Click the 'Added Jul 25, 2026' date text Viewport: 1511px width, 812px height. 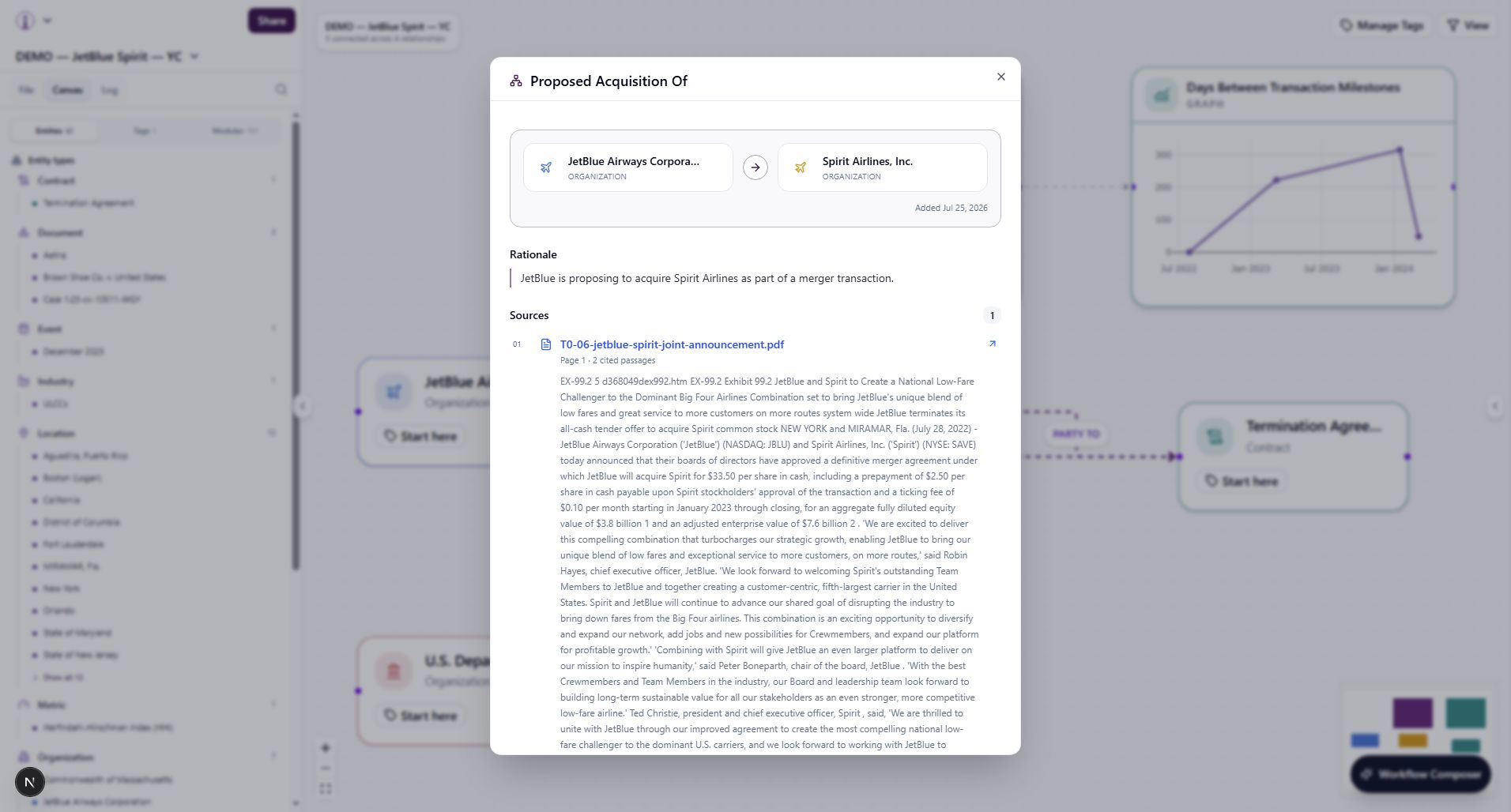point(951,208)
